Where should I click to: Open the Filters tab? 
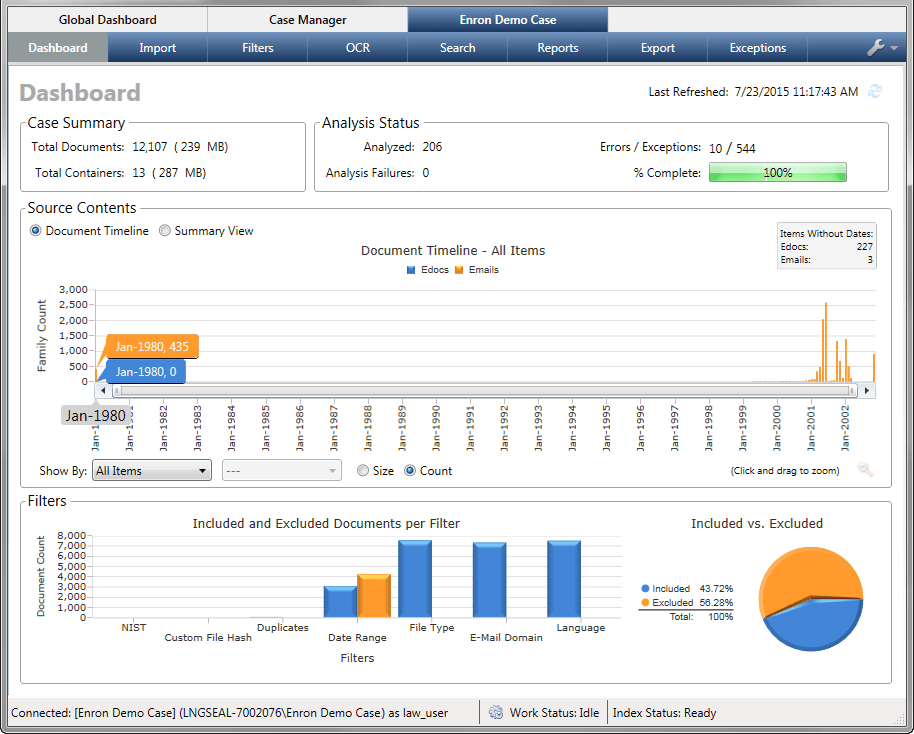click(x=258, y=48)
